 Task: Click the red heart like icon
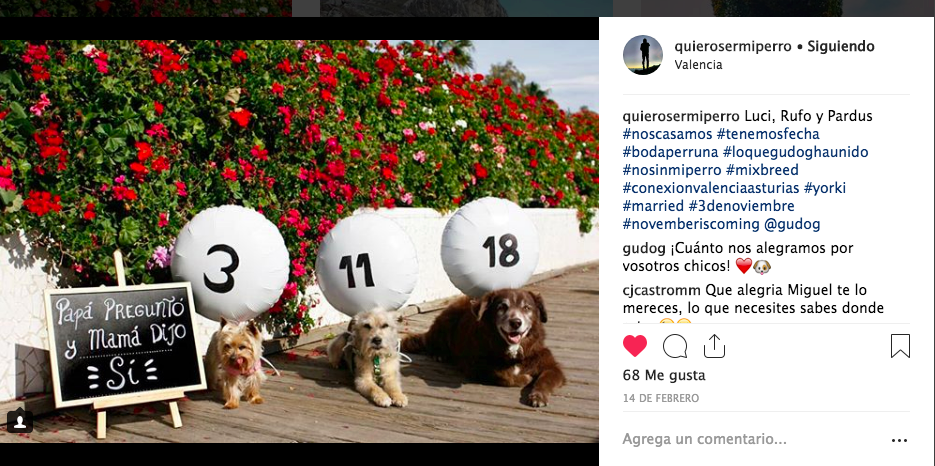634,345
